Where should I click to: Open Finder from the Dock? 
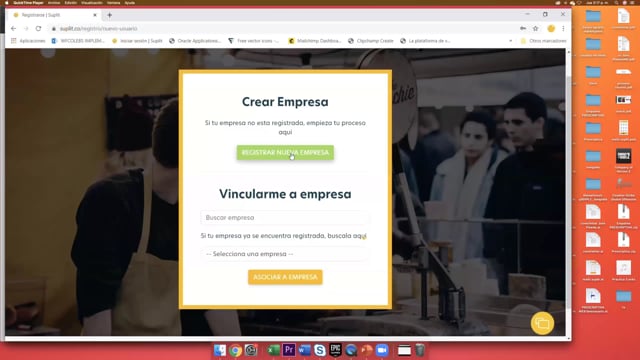pos(220,350)
